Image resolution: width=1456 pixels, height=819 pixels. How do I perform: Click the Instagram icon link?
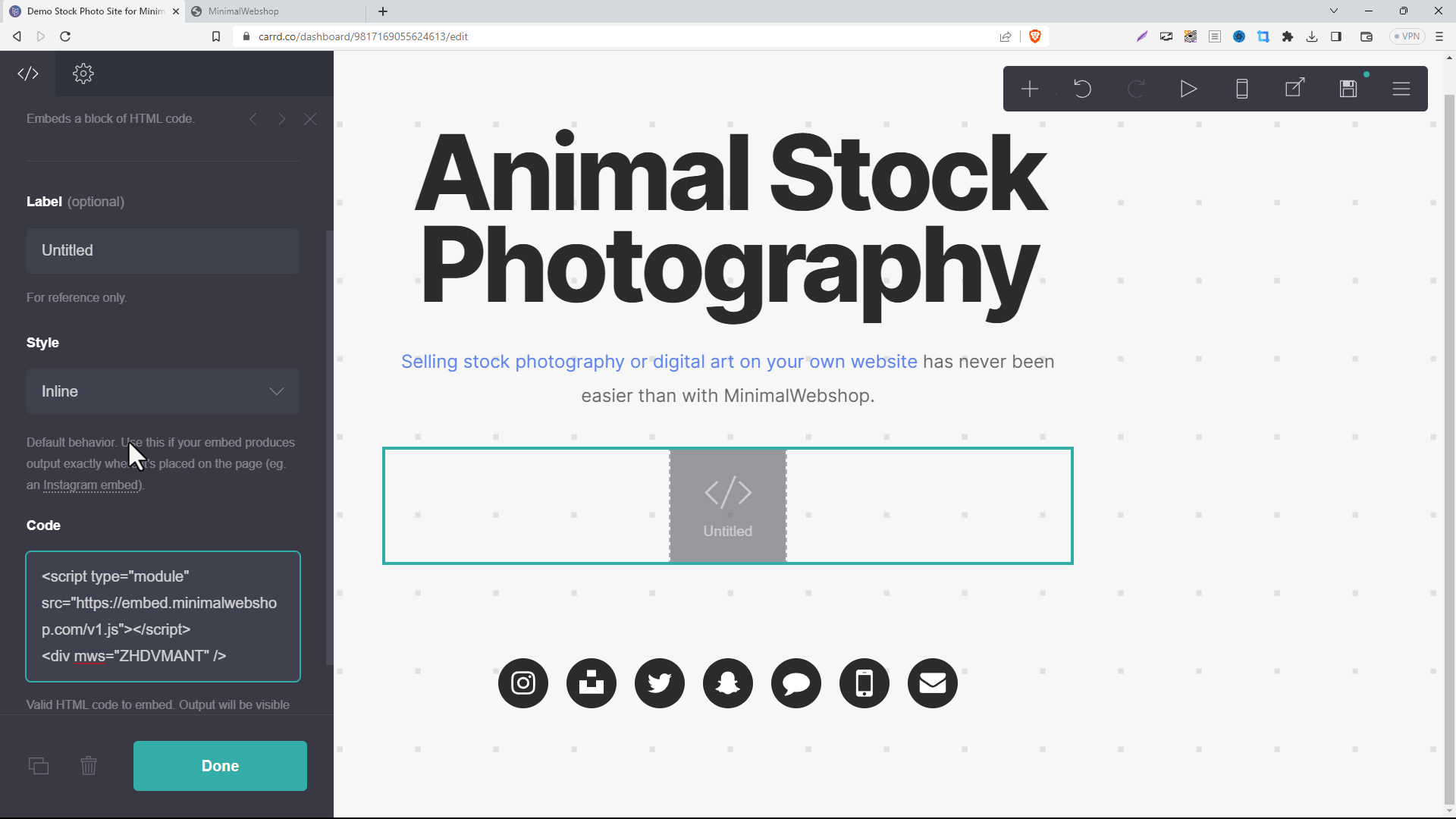523,683
